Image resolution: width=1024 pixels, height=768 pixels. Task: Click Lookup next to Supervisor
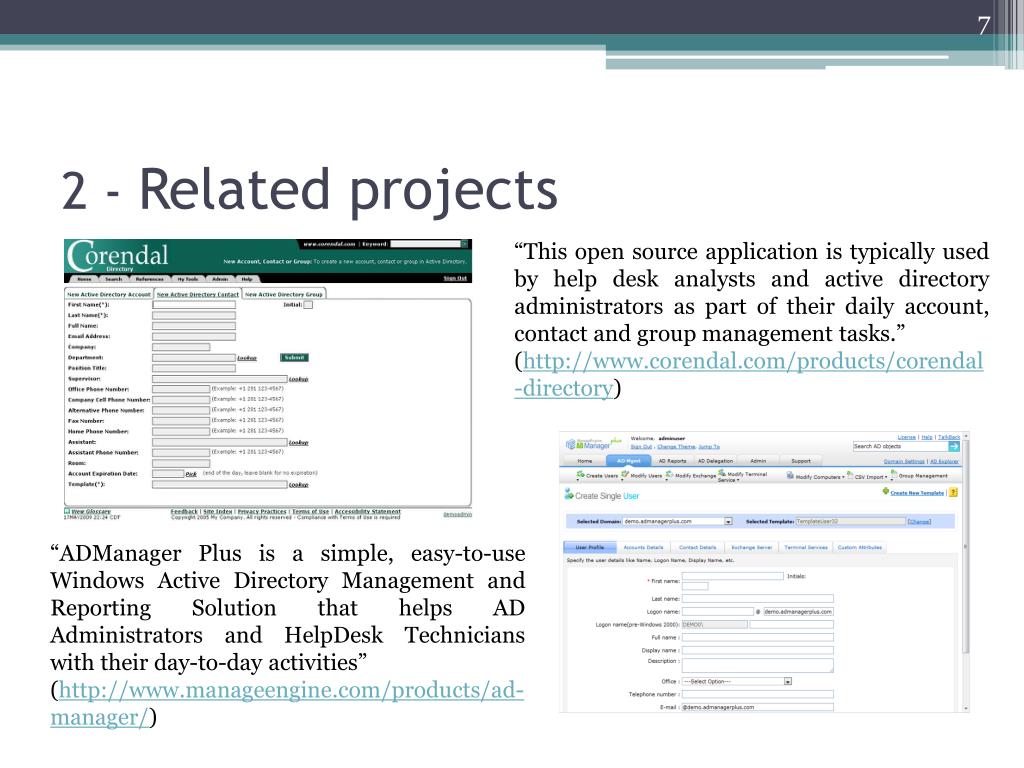coord(298,379)
